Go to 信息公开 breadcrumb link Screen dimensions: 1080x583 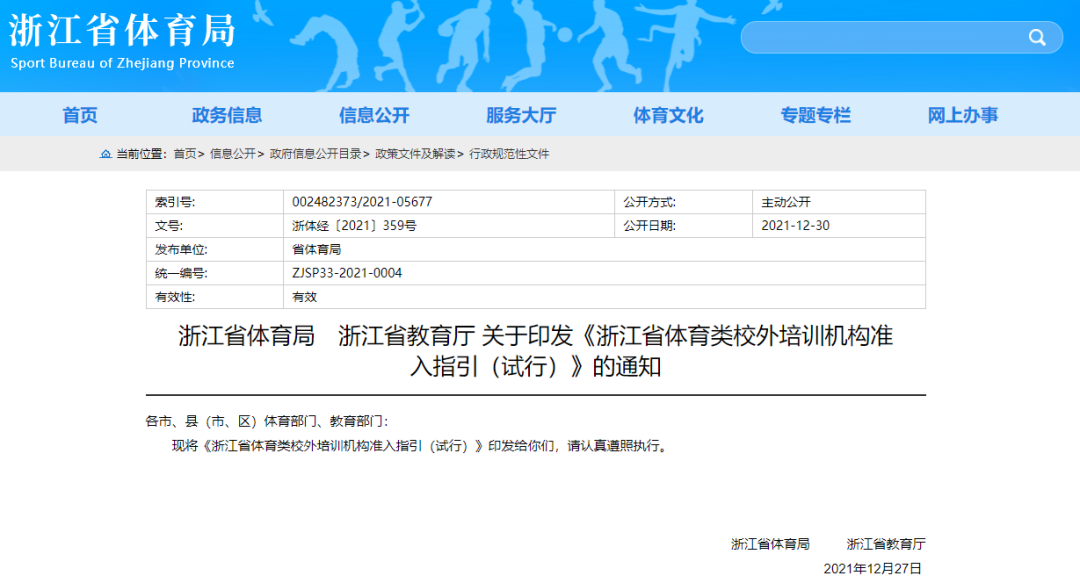(x=233, y=154)
